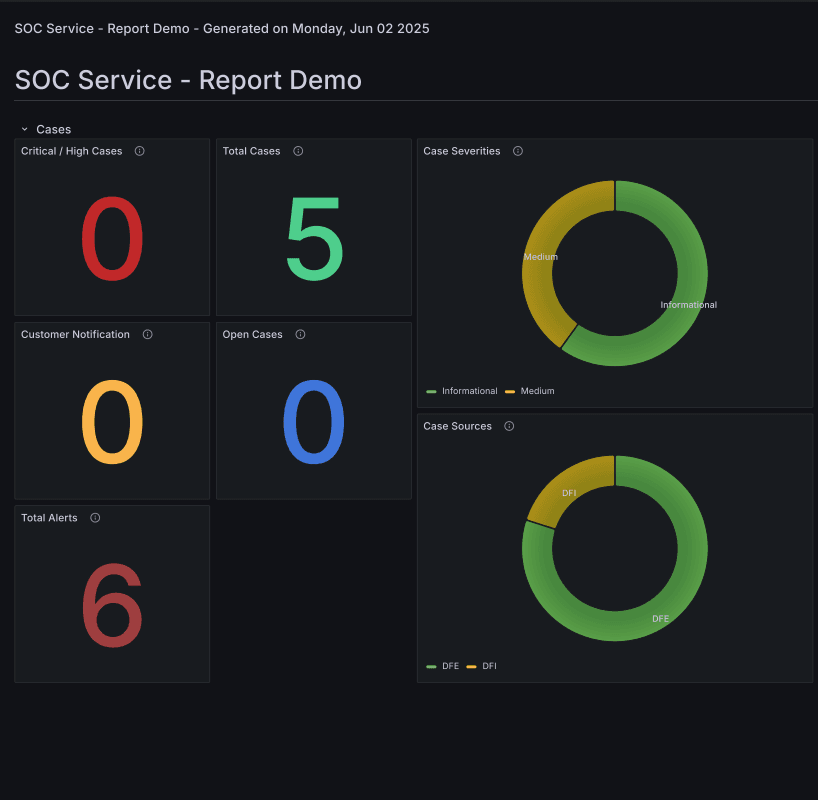818x800 pixels.
Task: Show the Open Cases panel info icon
Action: [x=300, y=334]
